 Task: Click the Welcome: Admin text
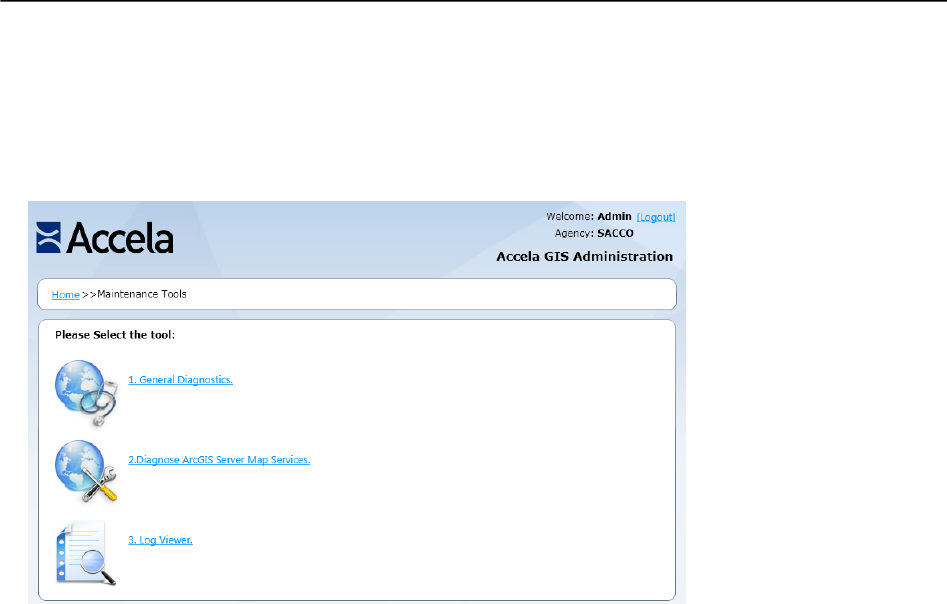[589, 217]
